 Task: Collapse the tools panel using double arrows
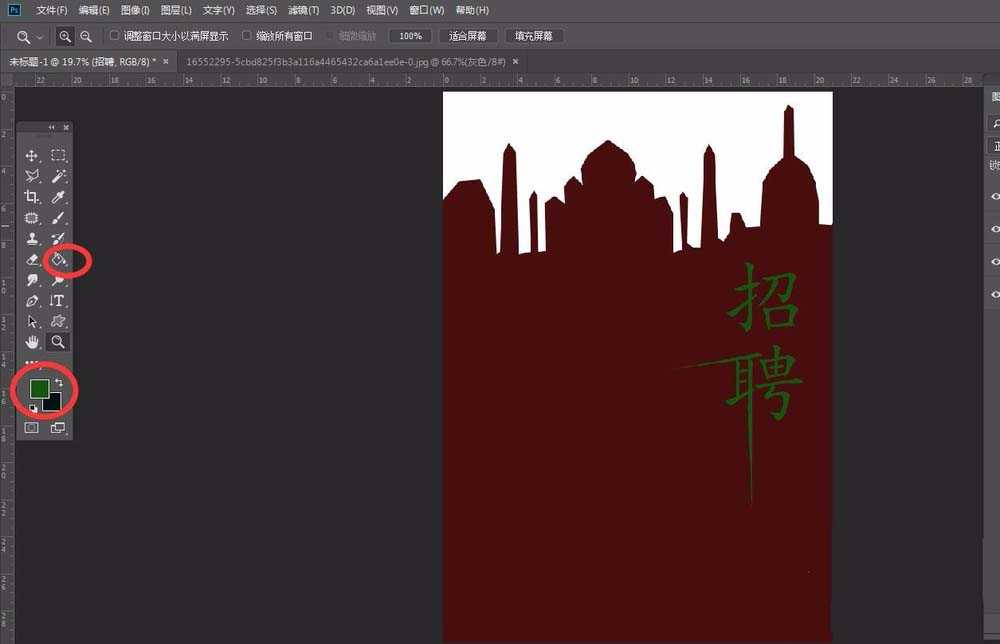click(52, 128)
